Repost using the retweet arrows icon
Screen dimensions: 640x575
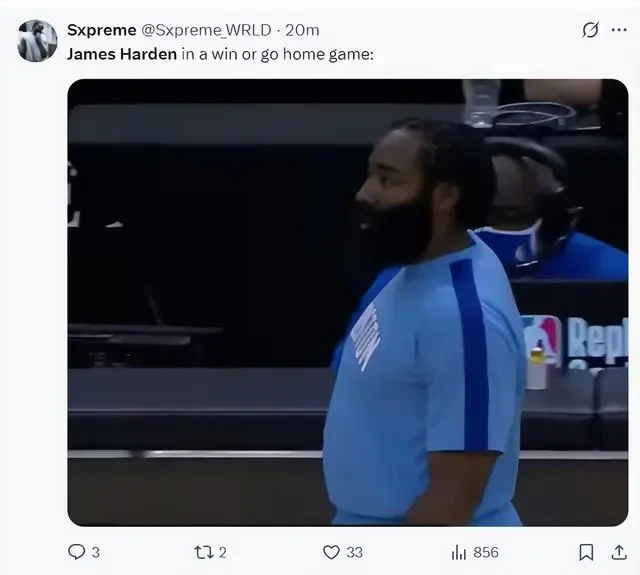(204, 552)
